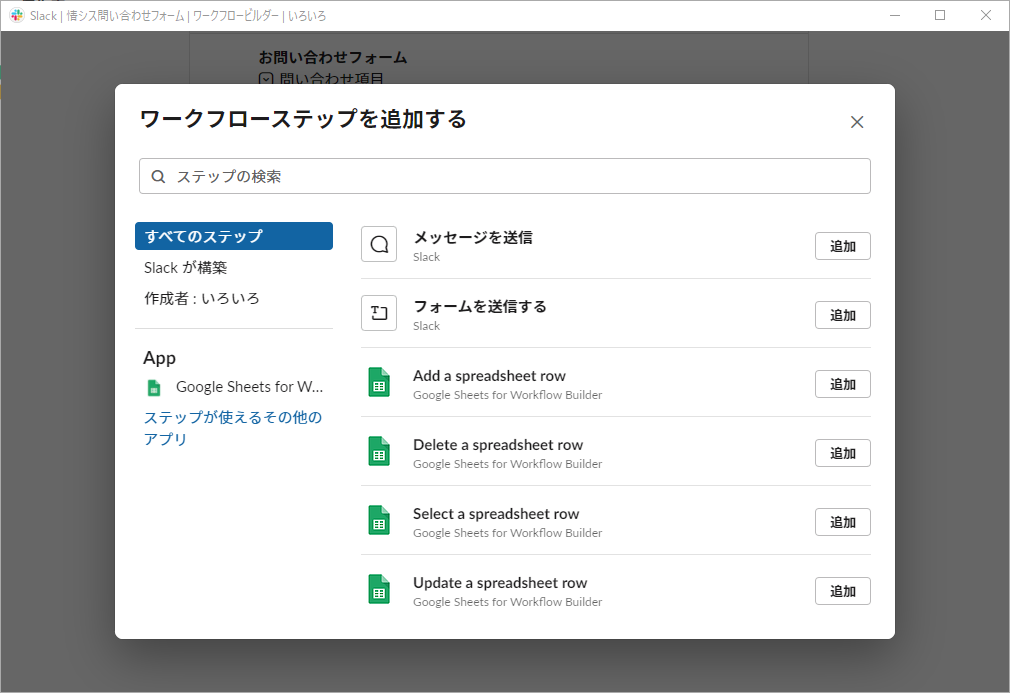Click the Google Sheets icon for Select a spreadsheet row

[379, 520]
